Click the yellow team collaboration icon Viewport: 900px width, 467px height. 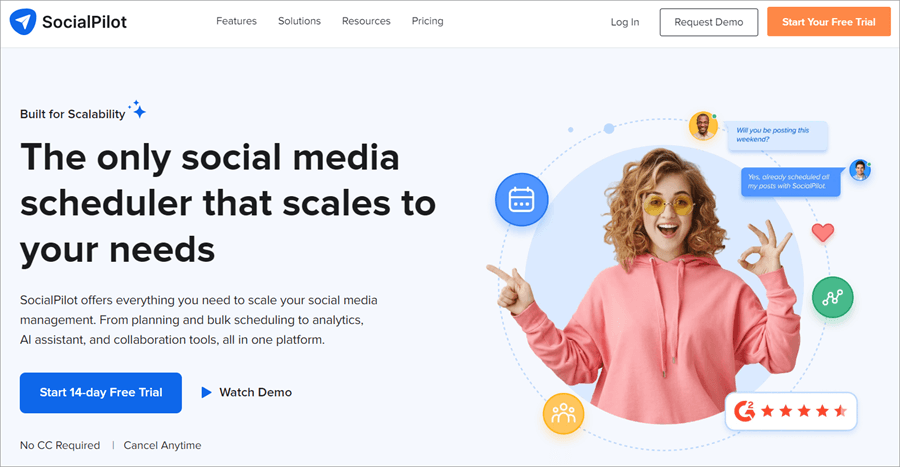(563, 413)
